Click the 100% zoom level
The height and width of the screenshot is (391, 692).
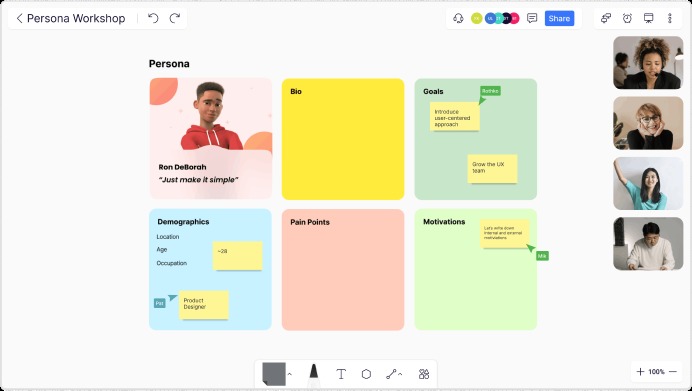tap(656, 372)
